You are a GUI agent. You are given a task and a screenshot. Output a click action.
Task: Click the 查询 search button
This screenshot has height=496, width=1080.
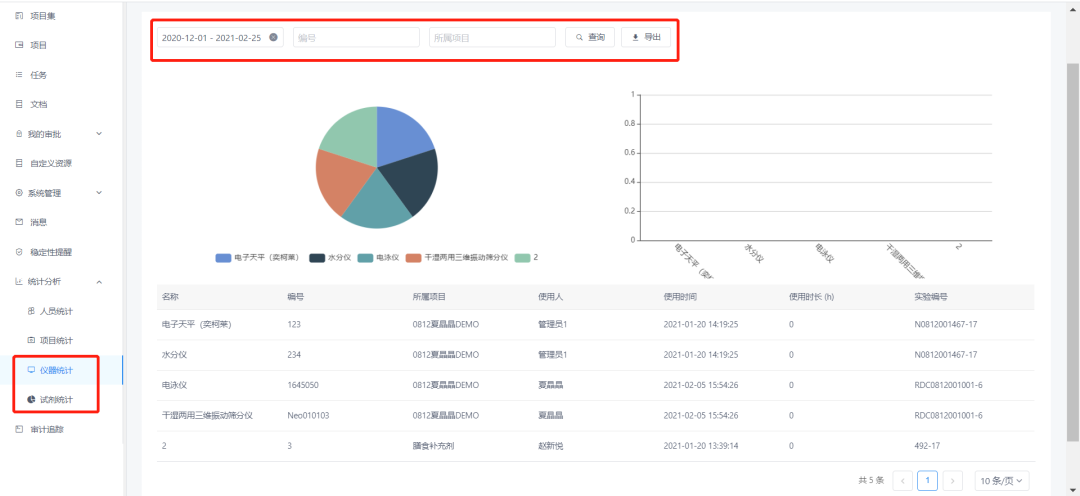point(590,37)
